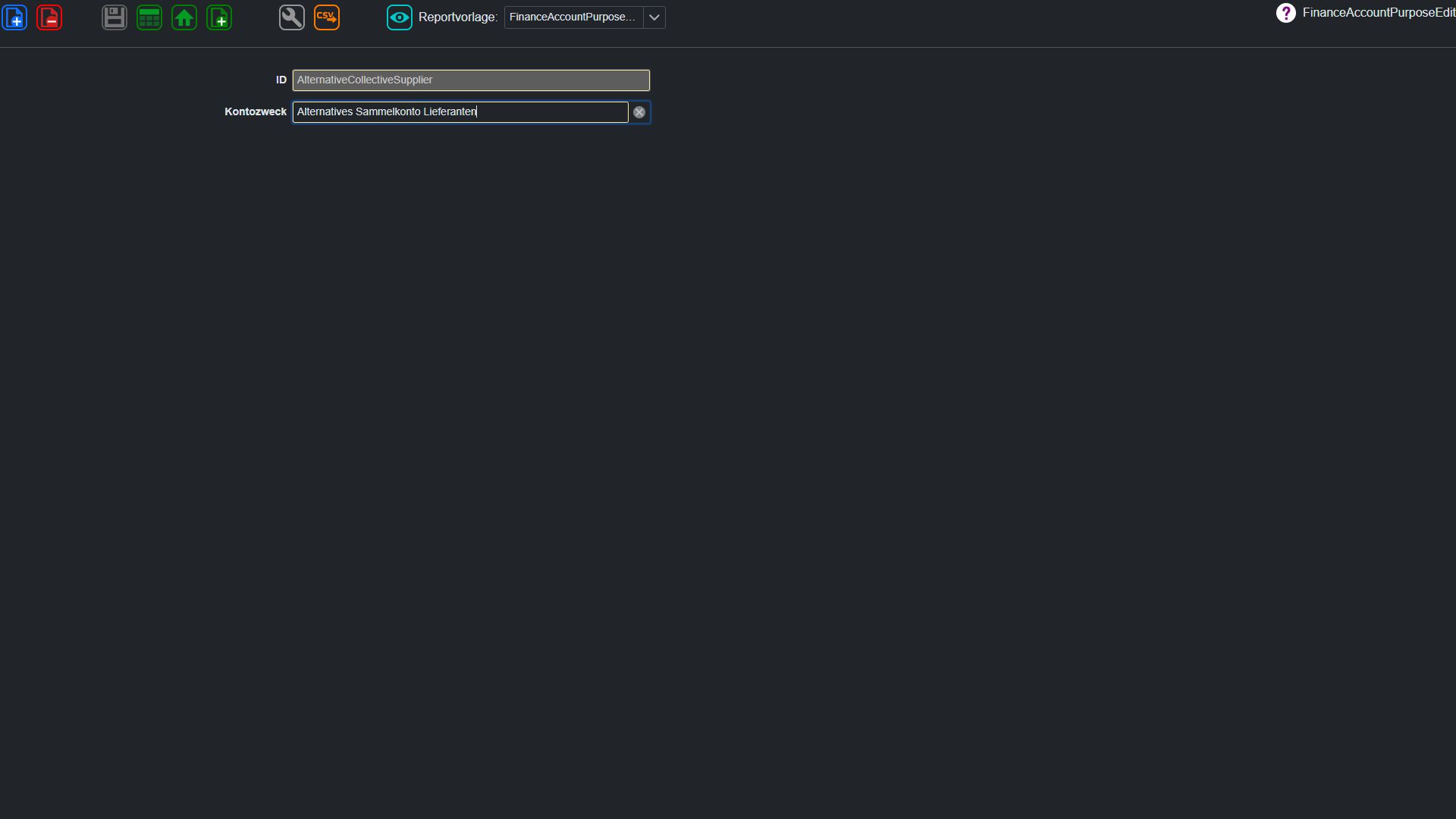
Task: Focus the Kontozweck text input field
Action: coord(460,112)
